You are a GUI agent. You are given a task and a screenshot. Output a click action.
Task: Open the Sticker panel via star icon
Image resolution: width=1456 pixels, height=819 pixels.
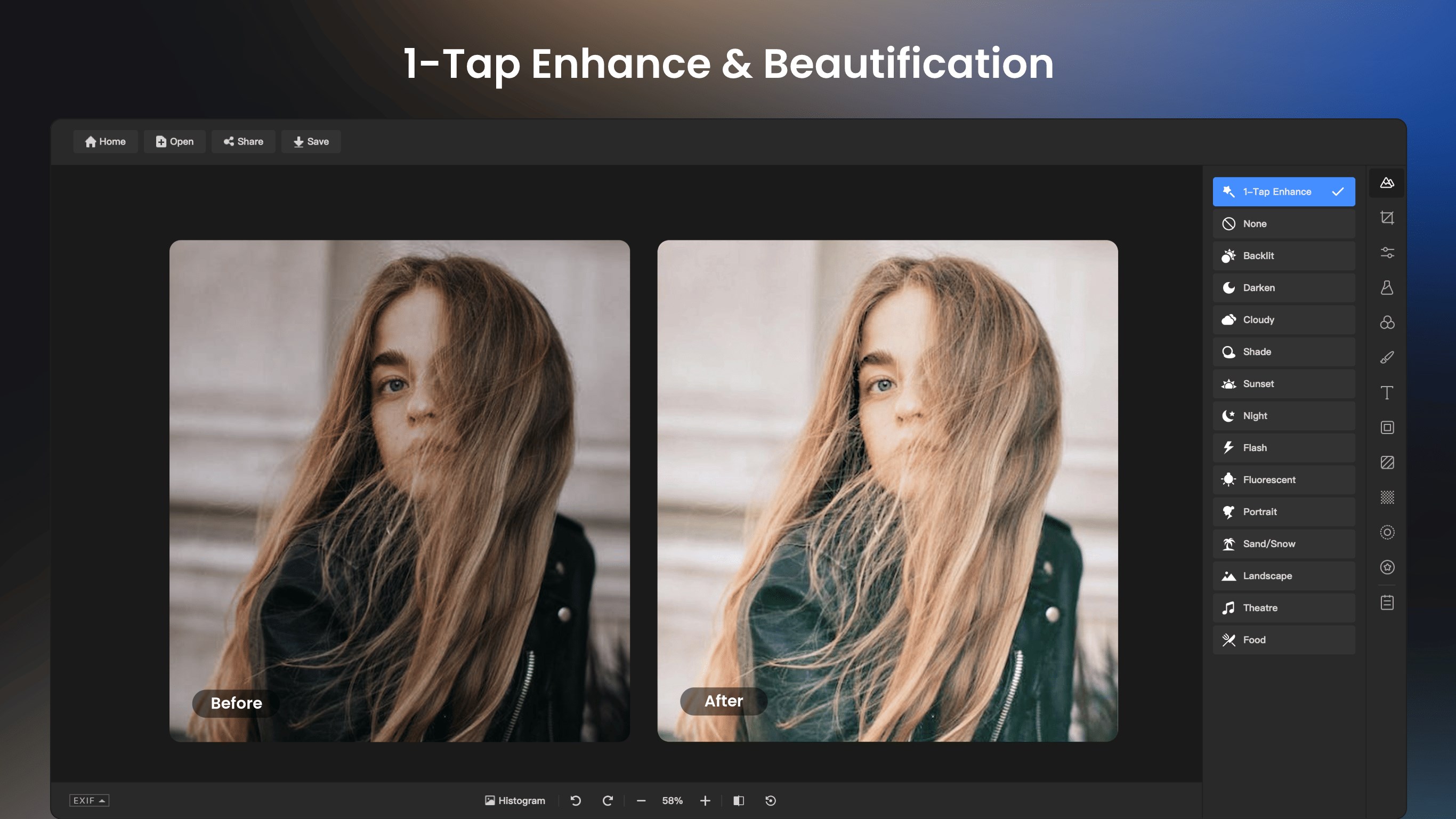[x=1387, y=567]
